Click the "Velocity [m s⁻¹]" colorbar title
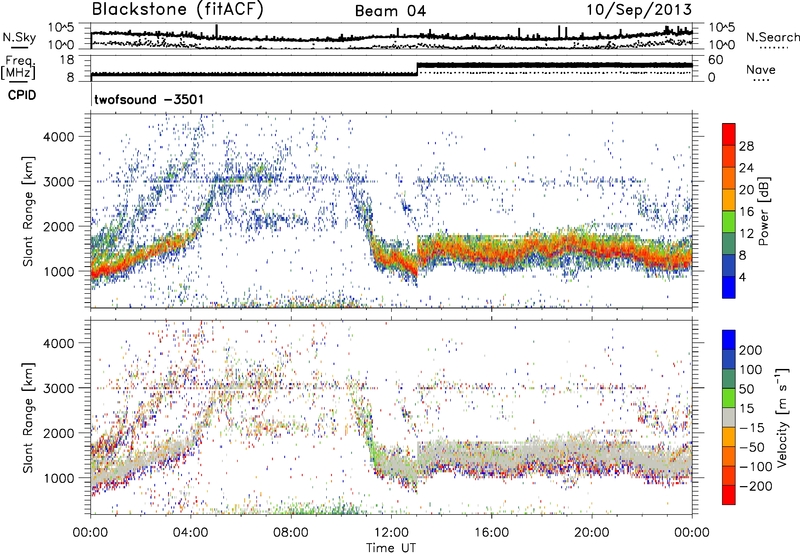 click(x=783, y=417)
